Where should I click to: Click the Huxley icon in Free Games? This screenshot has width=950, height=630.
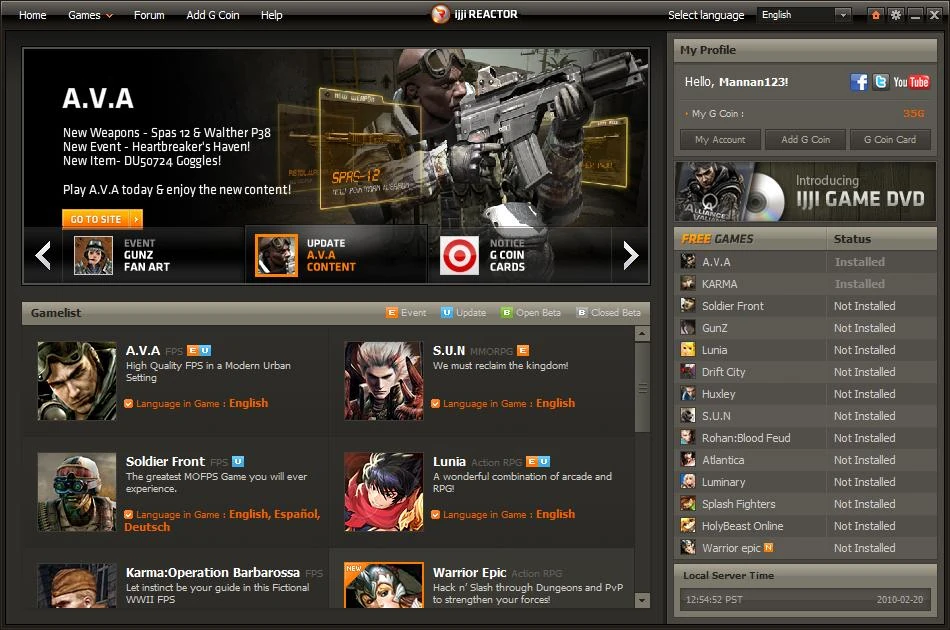(688, 393)
